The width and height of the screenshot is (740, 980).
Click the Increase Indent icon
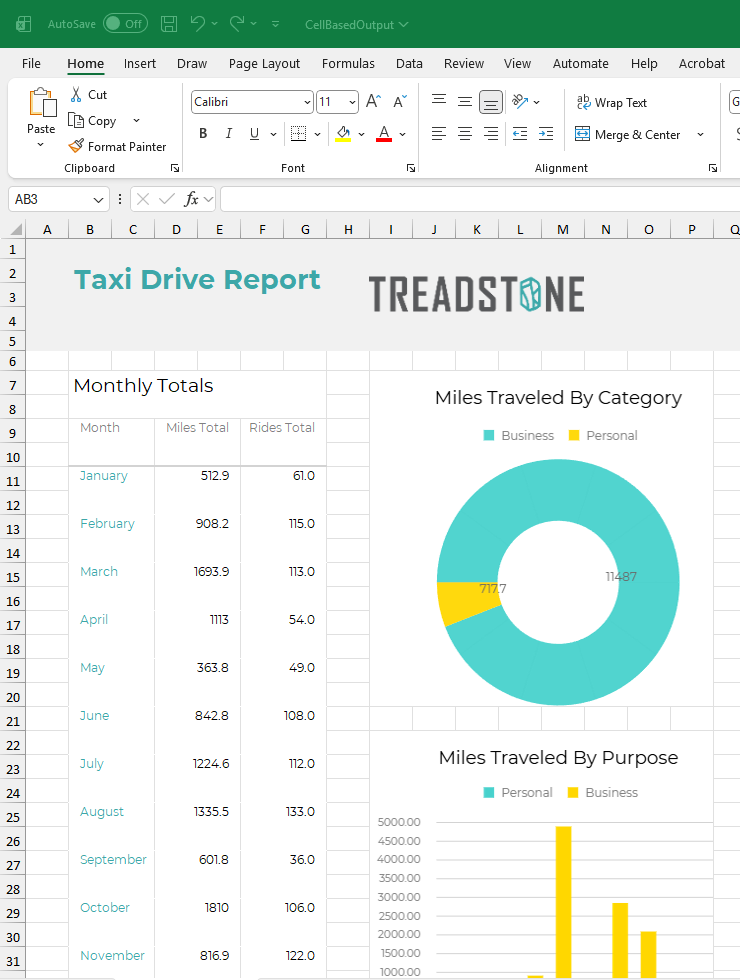[545, 134]
